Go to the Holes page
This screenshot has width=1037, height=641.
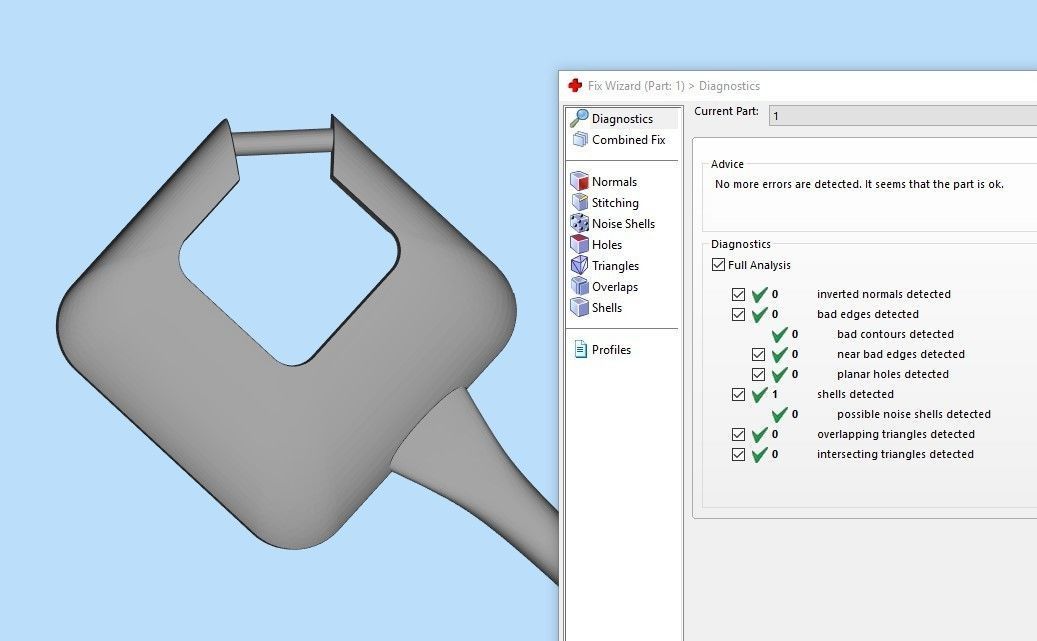point(606,245)
